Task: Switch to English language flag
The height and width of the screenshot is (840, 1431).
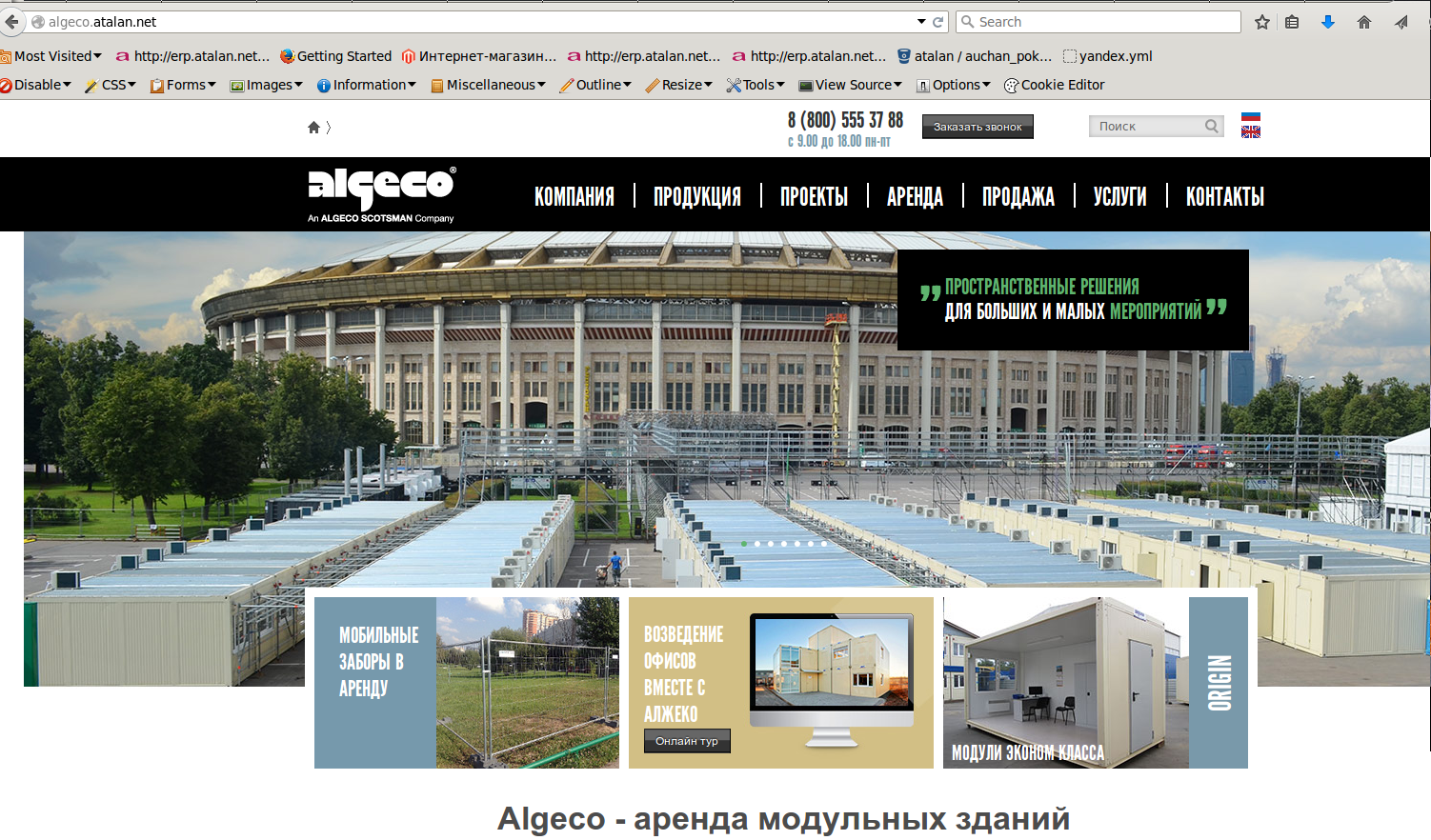Action: [1251, 132]
